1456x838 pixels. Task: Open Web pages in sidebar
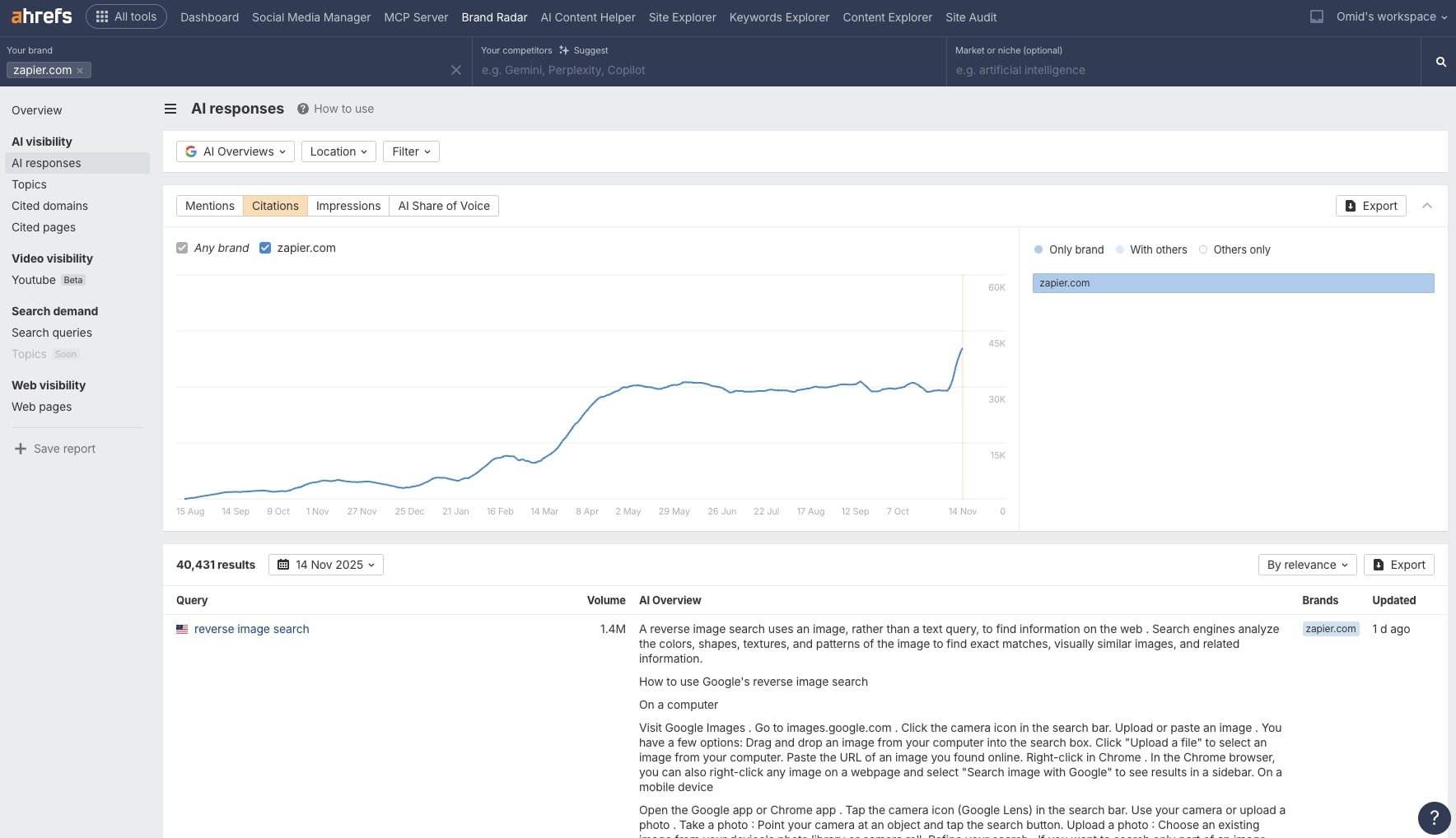41,407
